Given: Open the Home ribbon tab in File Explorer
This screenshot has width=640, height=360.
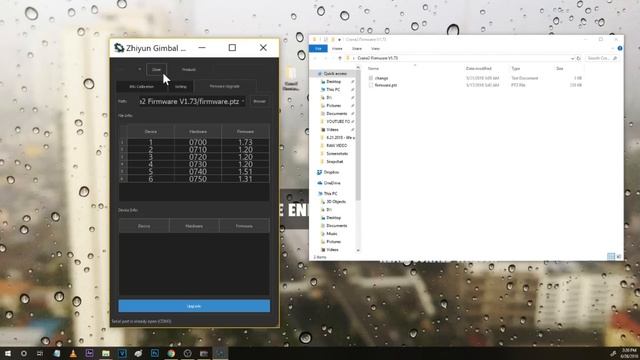Looking at the screenshot, I should 337,49.
